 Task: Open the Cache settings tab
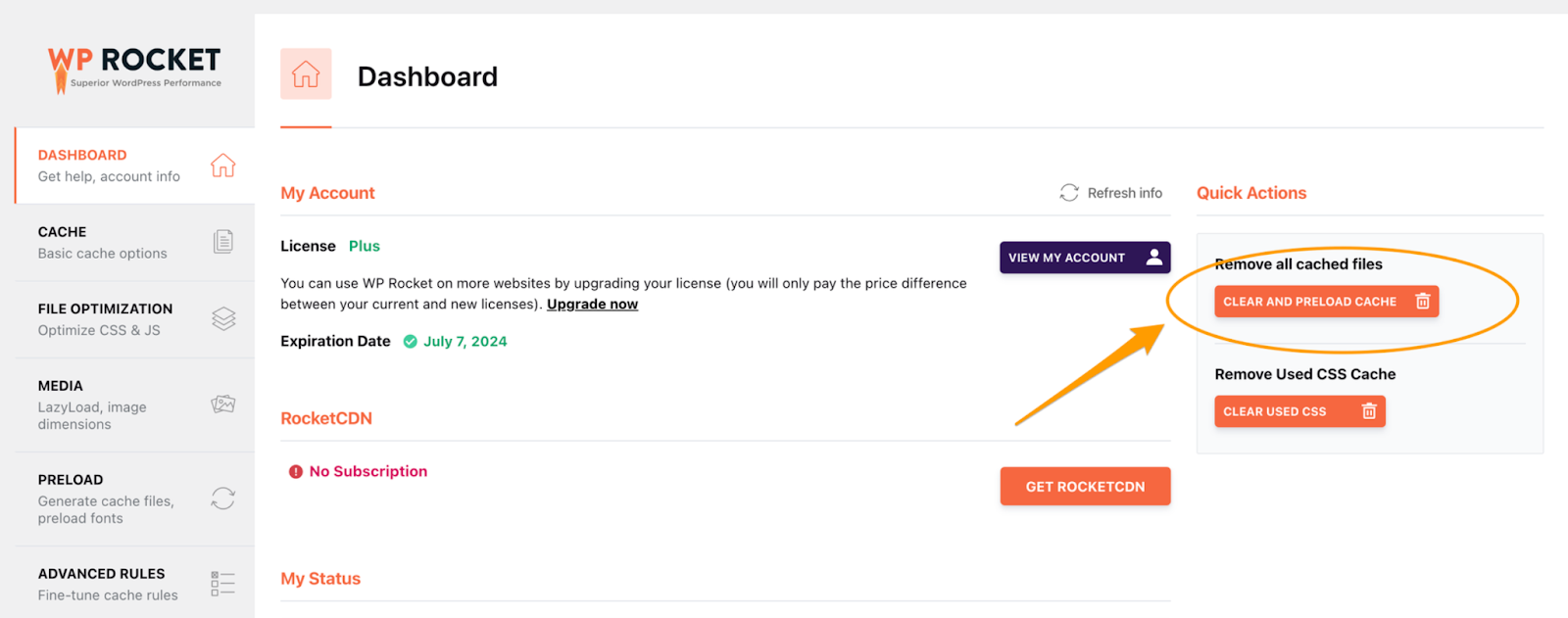click(103, 242)
